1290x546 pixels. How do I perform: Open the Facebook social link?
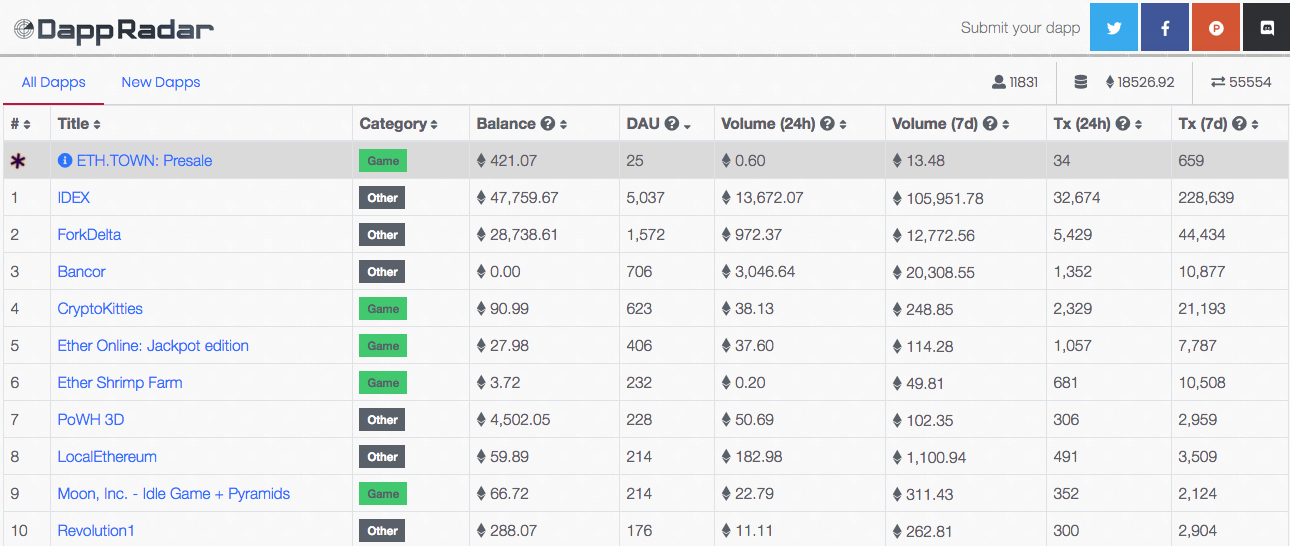1165,28
